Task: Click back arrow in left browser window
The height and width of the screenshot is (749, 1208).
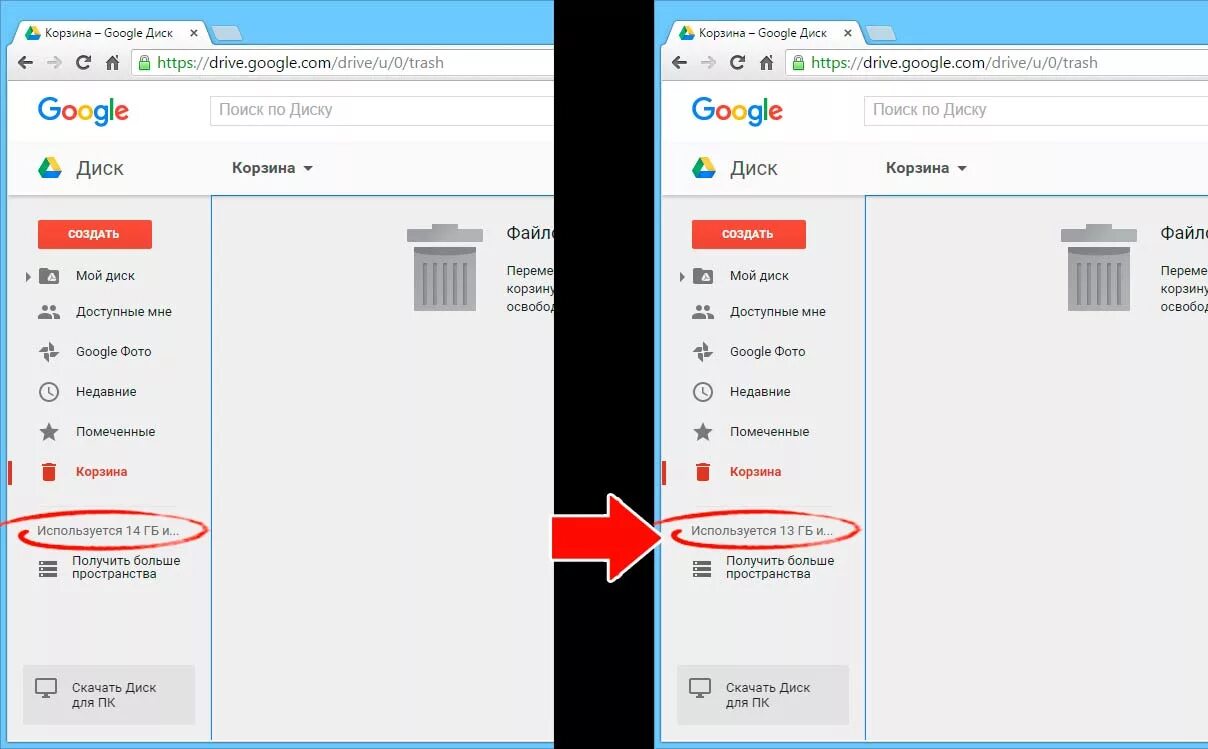Action: (x=26, y=62)
